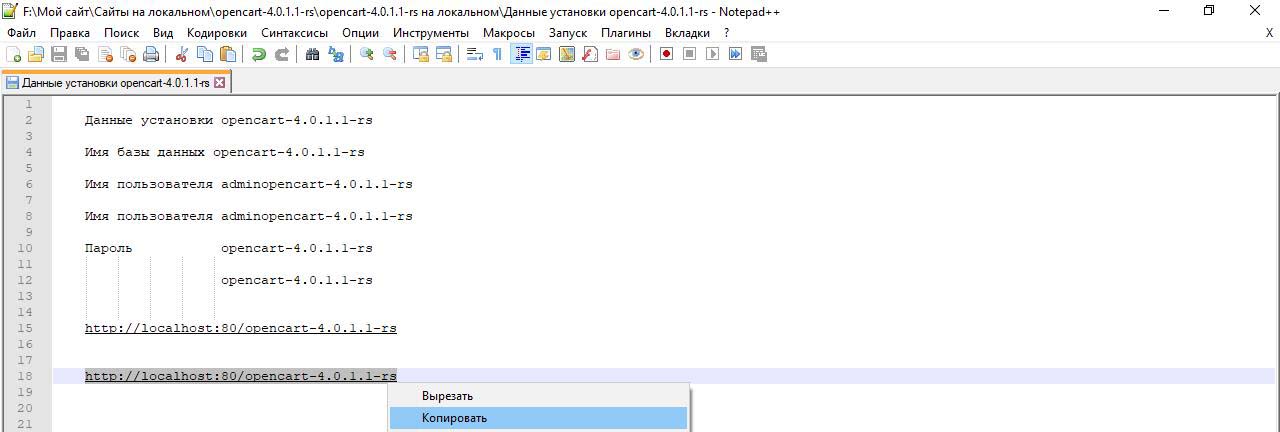Toggle show all characters pilcrow icon
This screenshot has width=1280, height=432.
[497, 54]
